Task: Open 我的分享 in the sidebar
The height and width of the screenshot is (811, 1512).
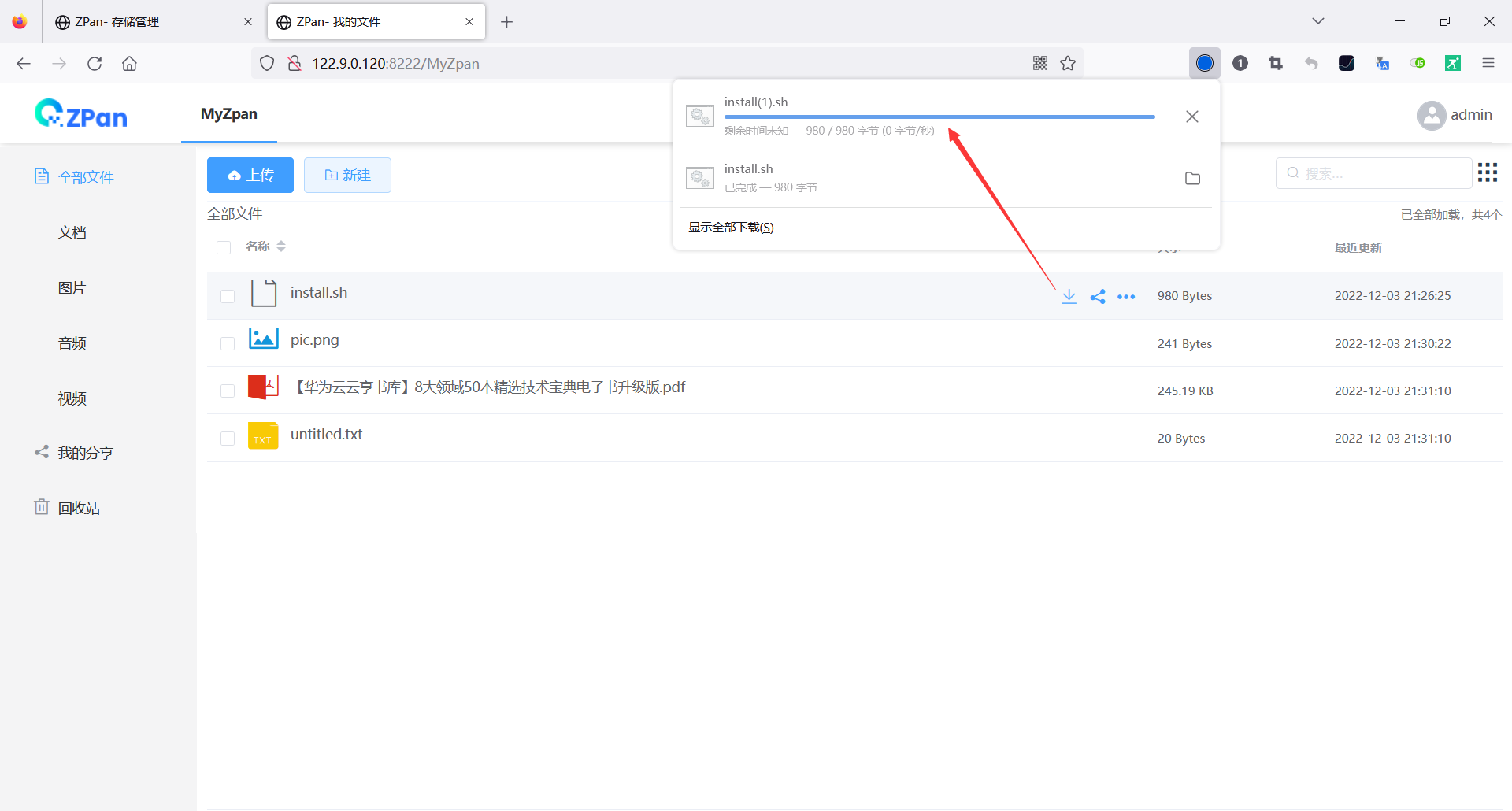Action: pyautogui.click(x=86, y=453)
